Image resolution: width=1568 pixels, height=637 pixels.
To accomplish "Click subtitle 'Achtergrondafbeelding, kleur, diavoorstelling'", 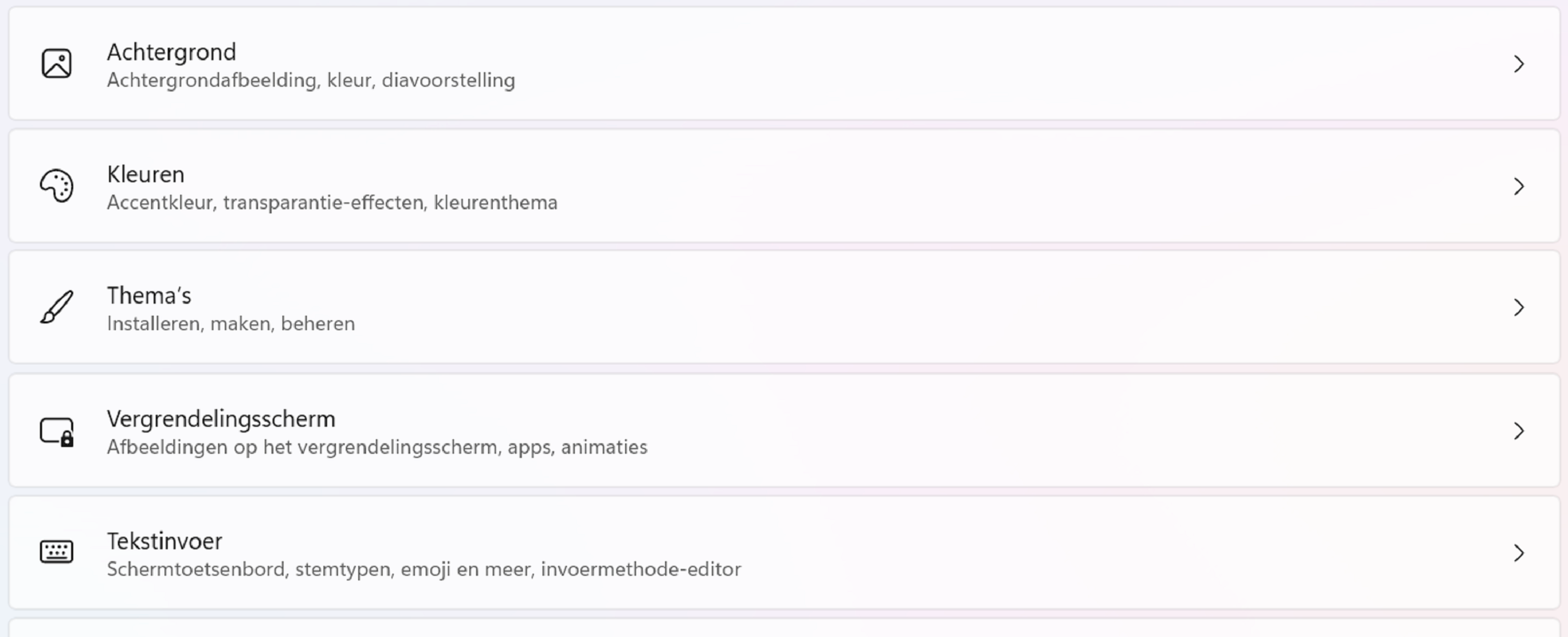I will (x=310, y=80).
